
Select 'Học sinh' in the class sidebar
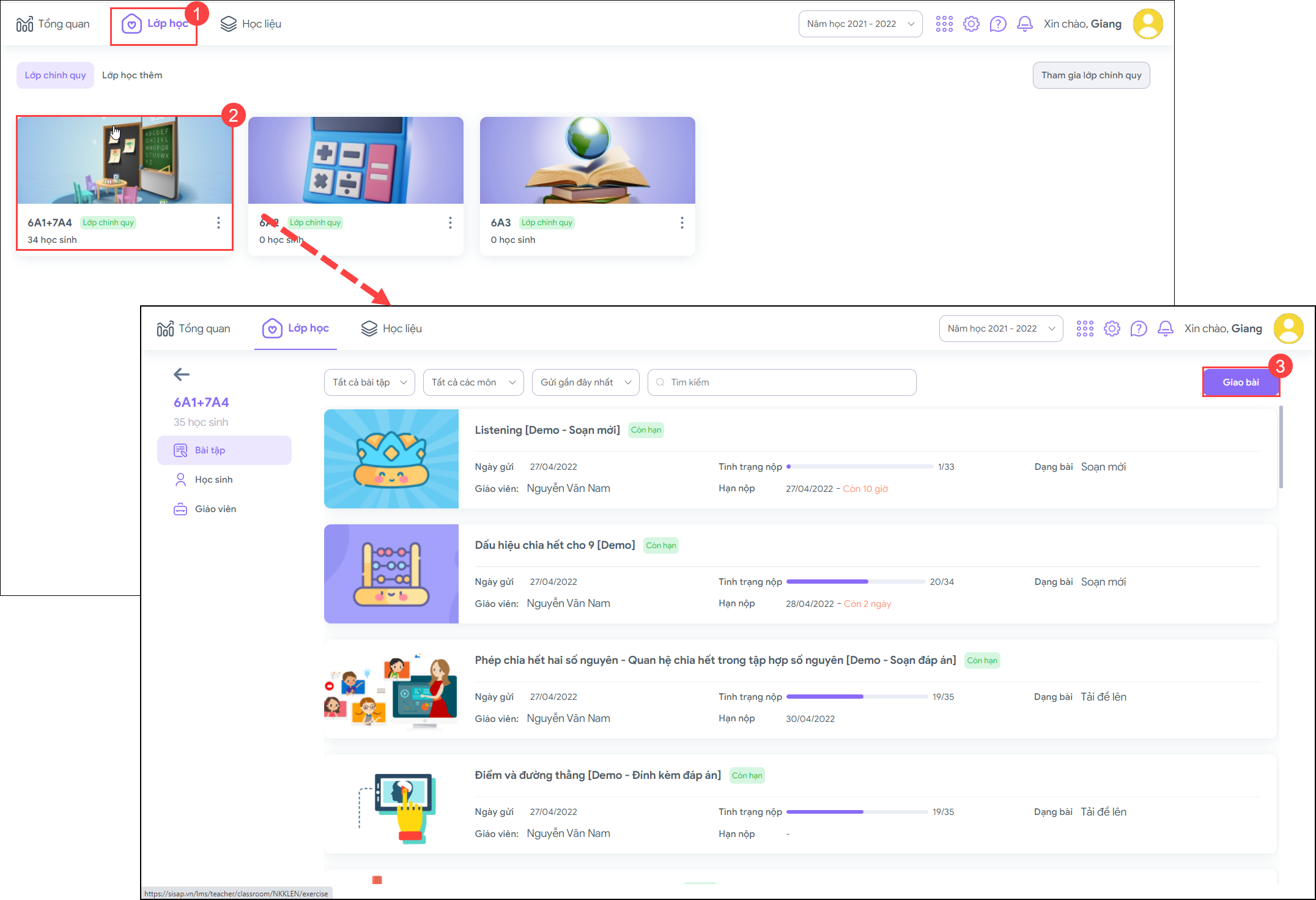(213, 480)
